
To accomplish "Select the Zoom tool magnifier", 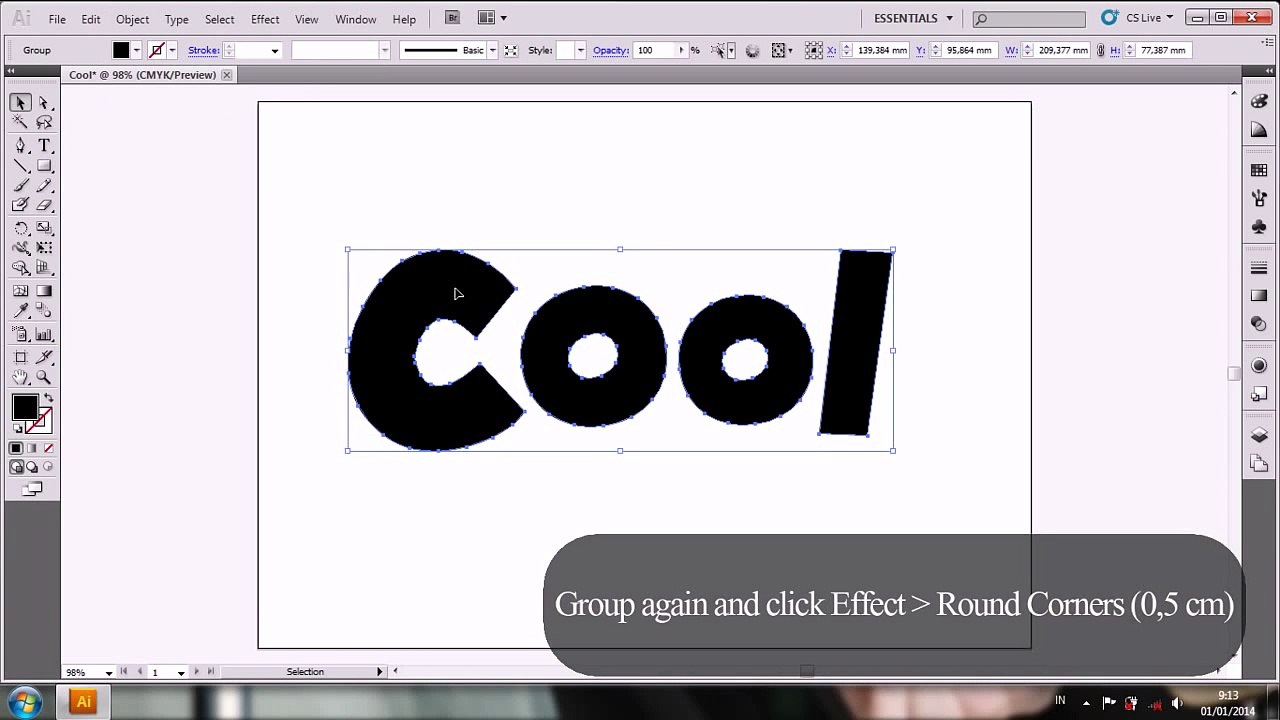I will coord(44,378).
